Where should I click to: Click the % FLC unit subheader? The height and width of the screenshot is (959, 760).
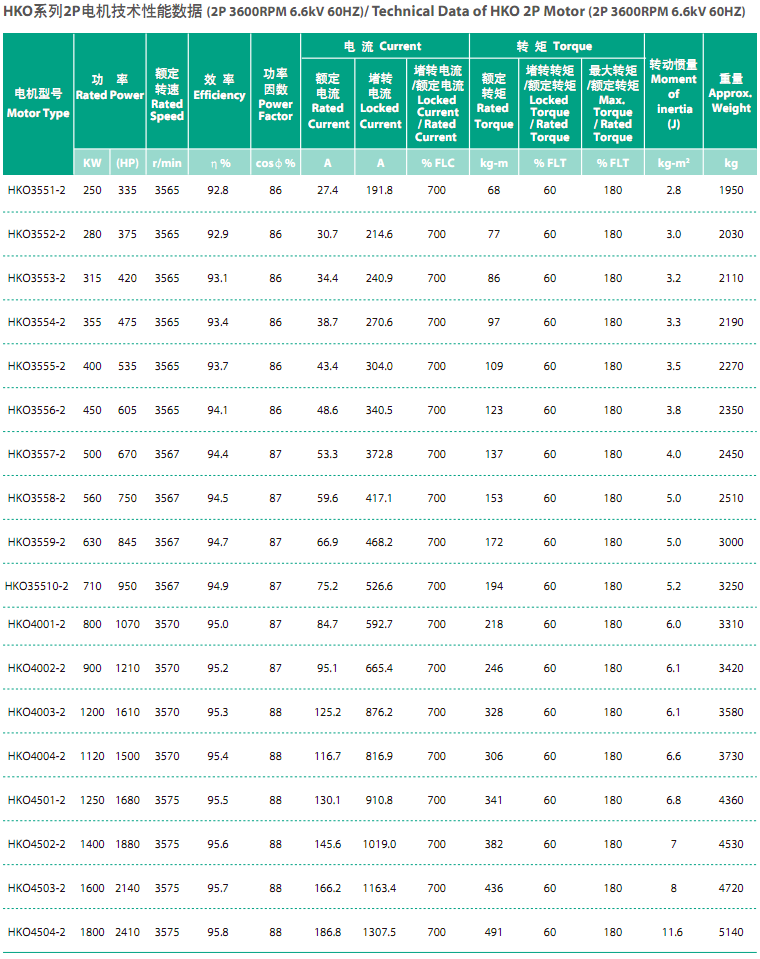[438, 163]
